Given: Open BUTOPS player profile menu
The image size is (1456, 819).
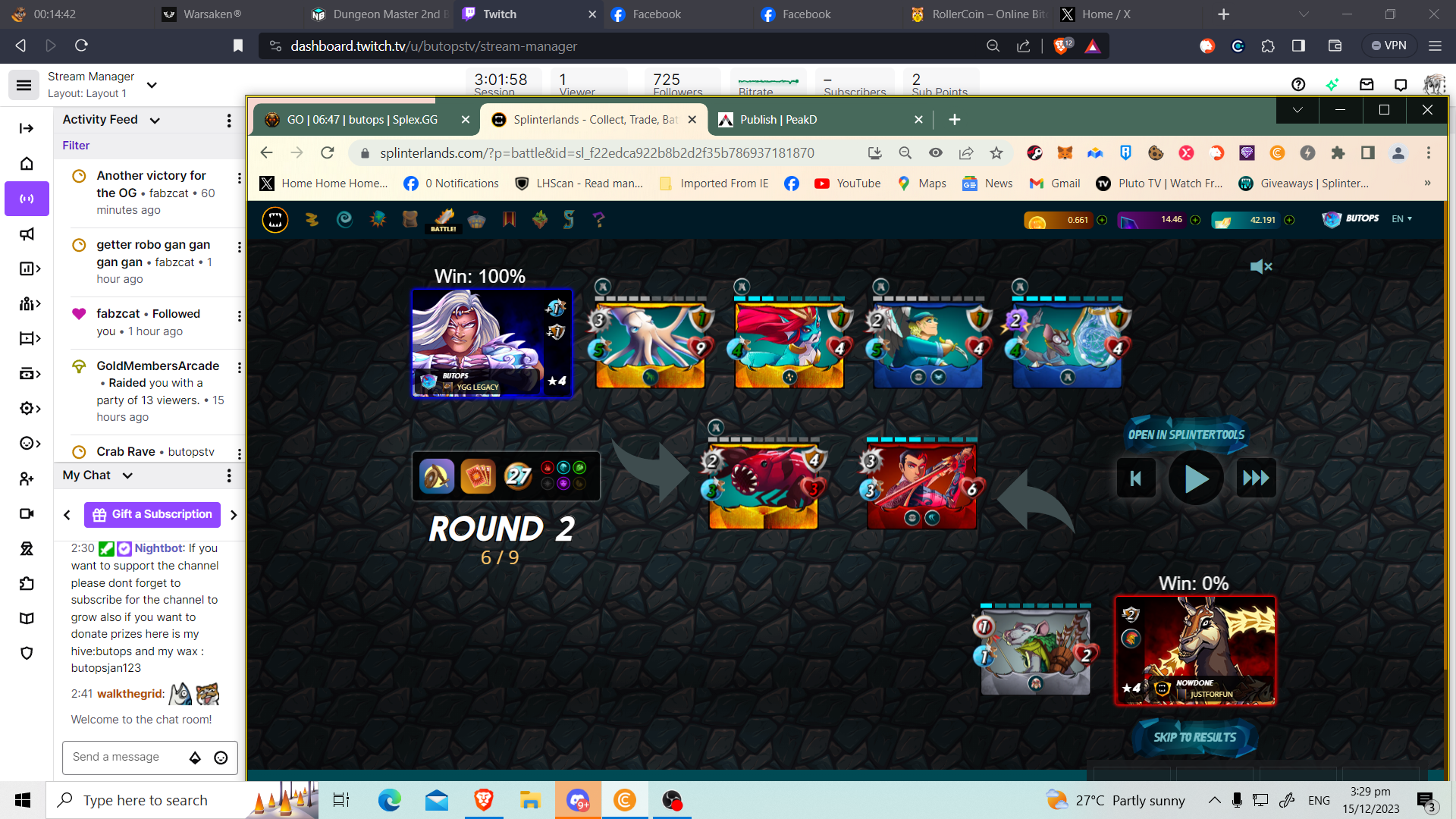Looking at the screenshot, I should coord(1351,219).
